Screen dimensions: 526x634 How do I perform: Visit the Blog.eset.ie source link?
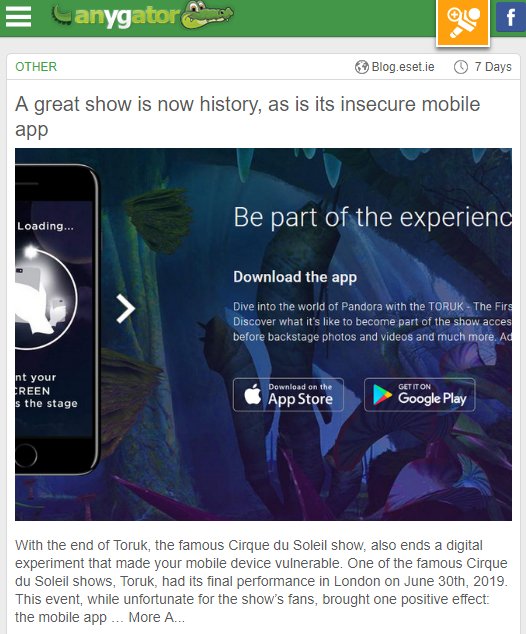click(403, 67)
